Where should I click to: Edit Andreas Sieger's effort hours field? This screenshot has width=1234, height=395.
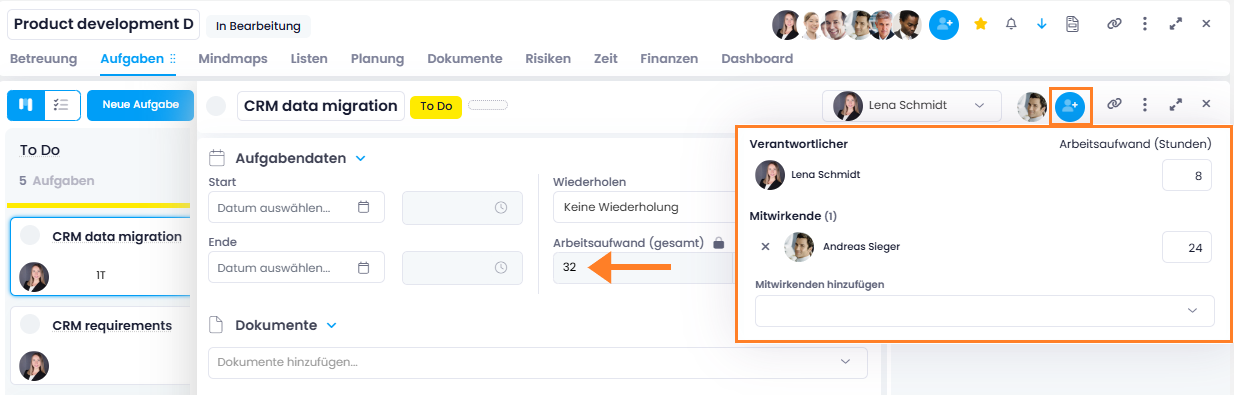1187,247
